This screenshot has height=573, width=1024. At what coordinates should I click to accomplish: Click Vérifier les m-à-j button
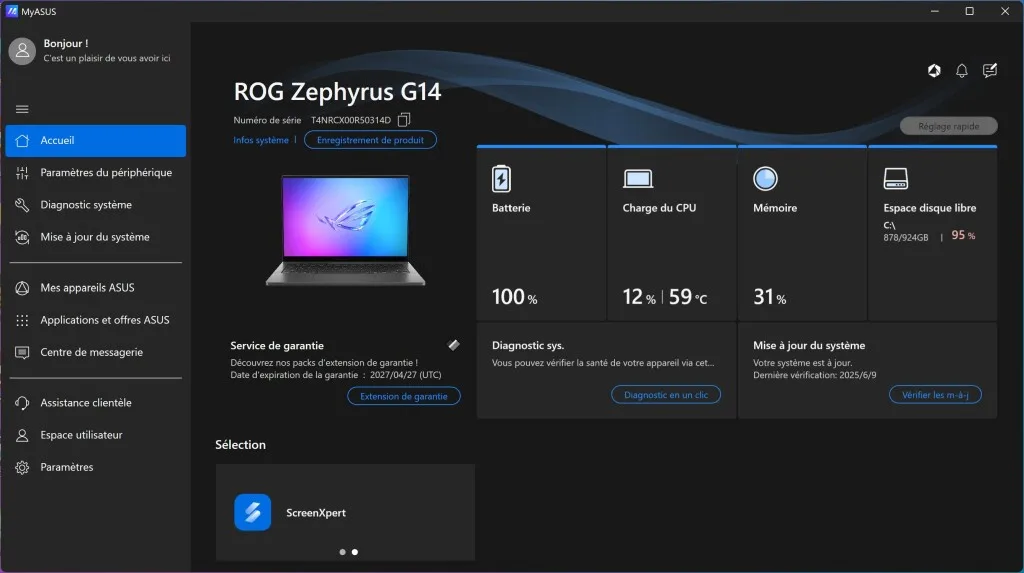[x=935, y=395]
